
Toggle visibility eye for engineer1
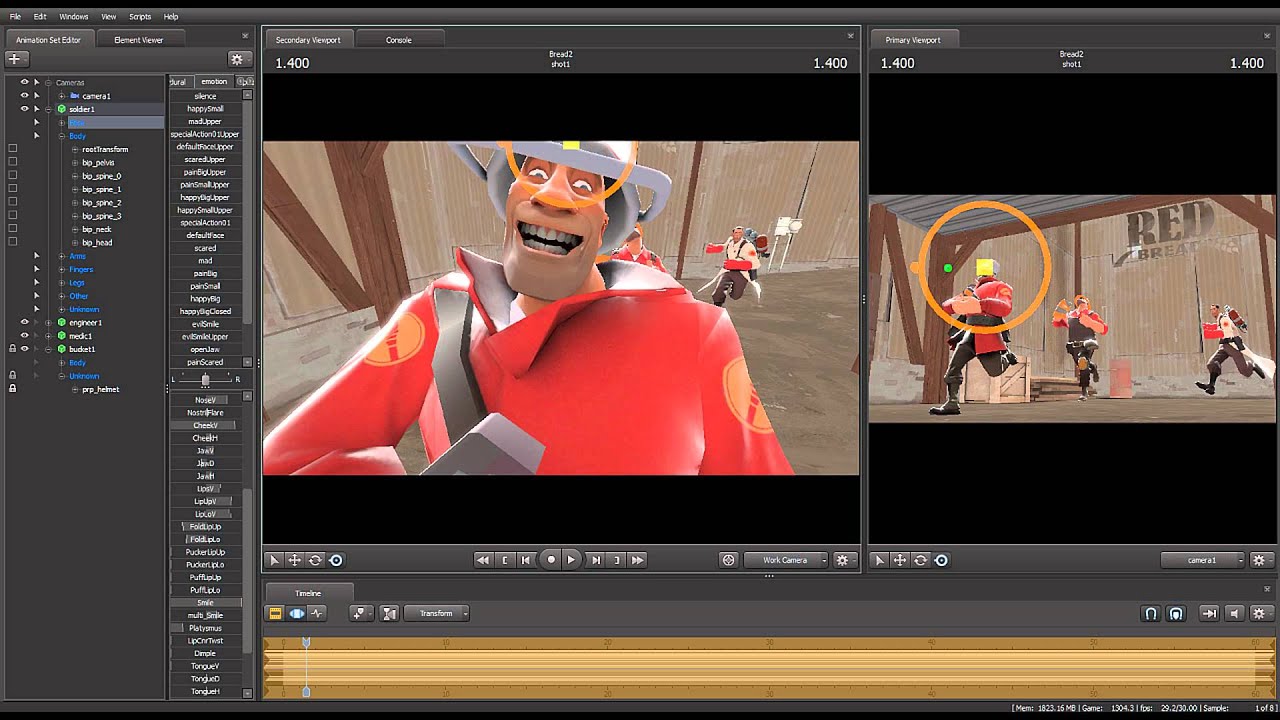pos(24,322)
